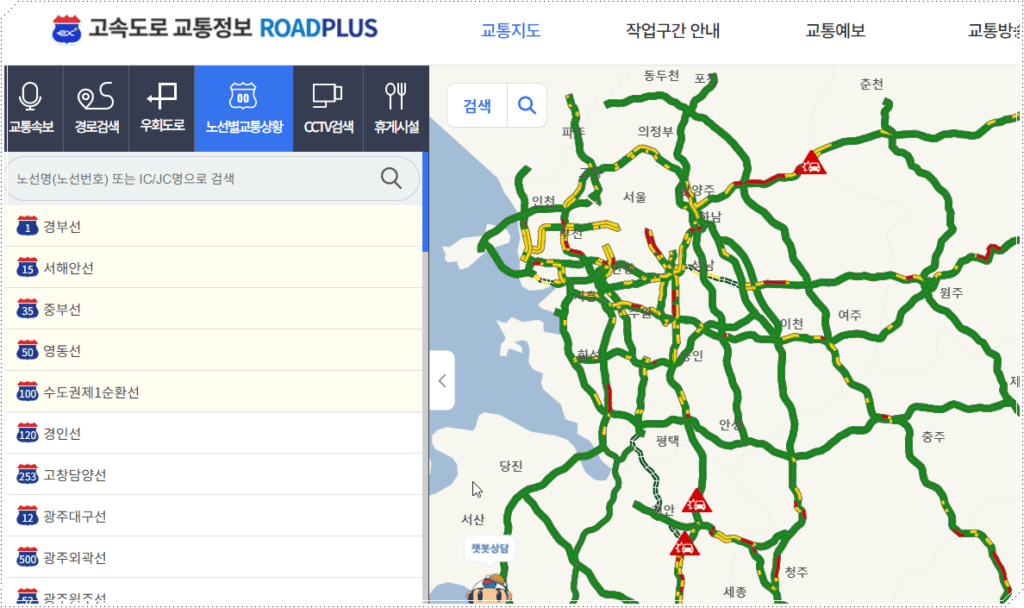
Task: Switch to the 교통지도 tab
Action: (x=511, y=31)
